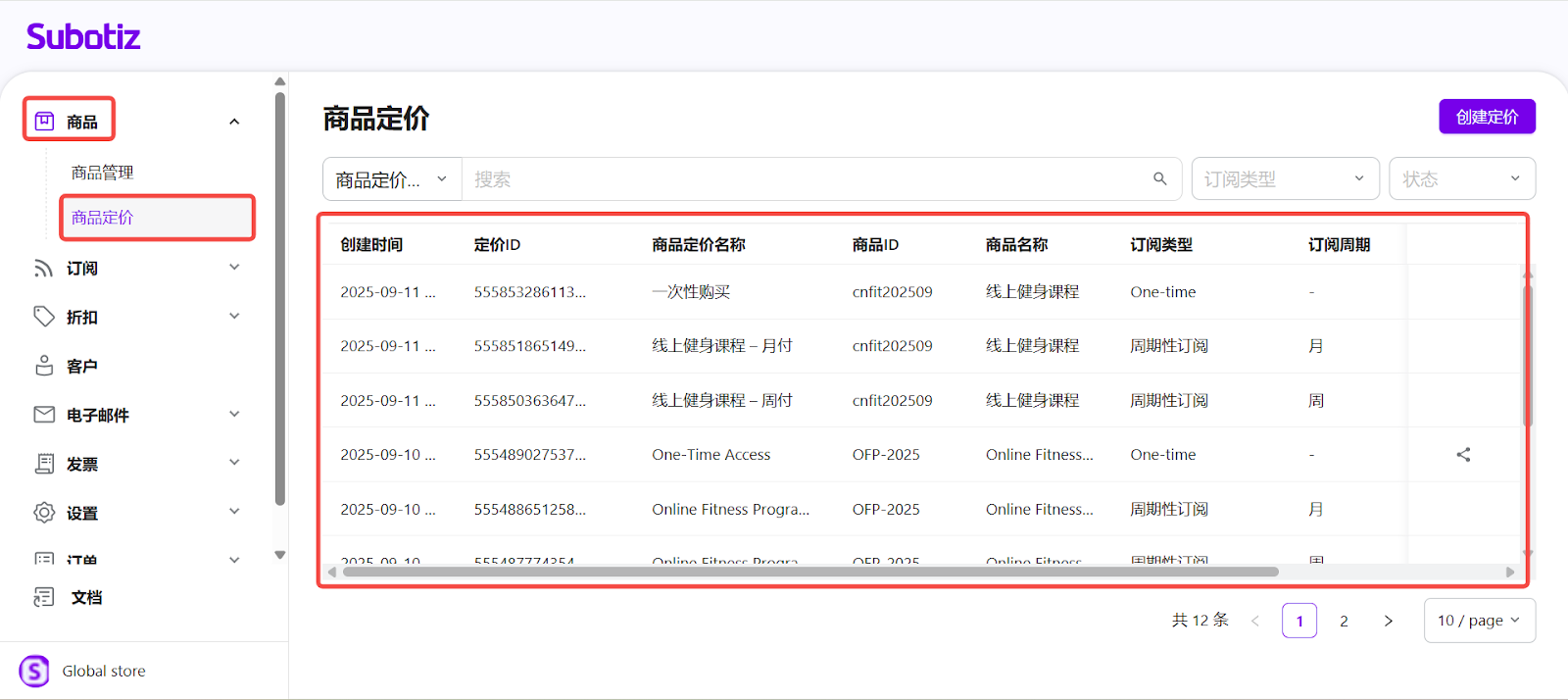1568x700 pixels.
Task: Click the search magnifier icon
Action: pyautogui.click(x=1159, y=179)
